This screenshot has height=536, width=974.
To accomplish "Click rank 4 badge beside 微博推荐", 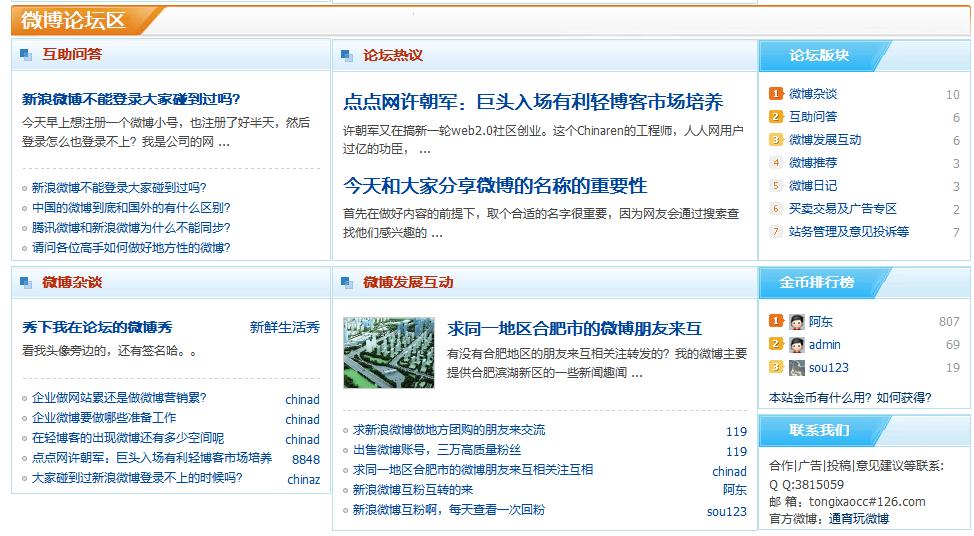I will tap(776, 163).
